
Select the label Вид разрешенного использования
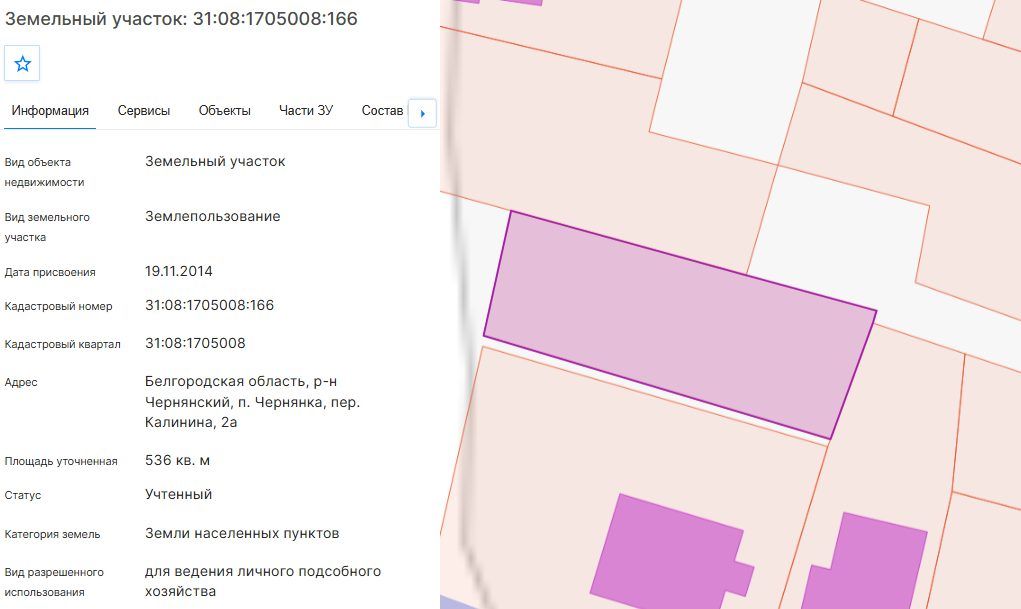point(54,582)
